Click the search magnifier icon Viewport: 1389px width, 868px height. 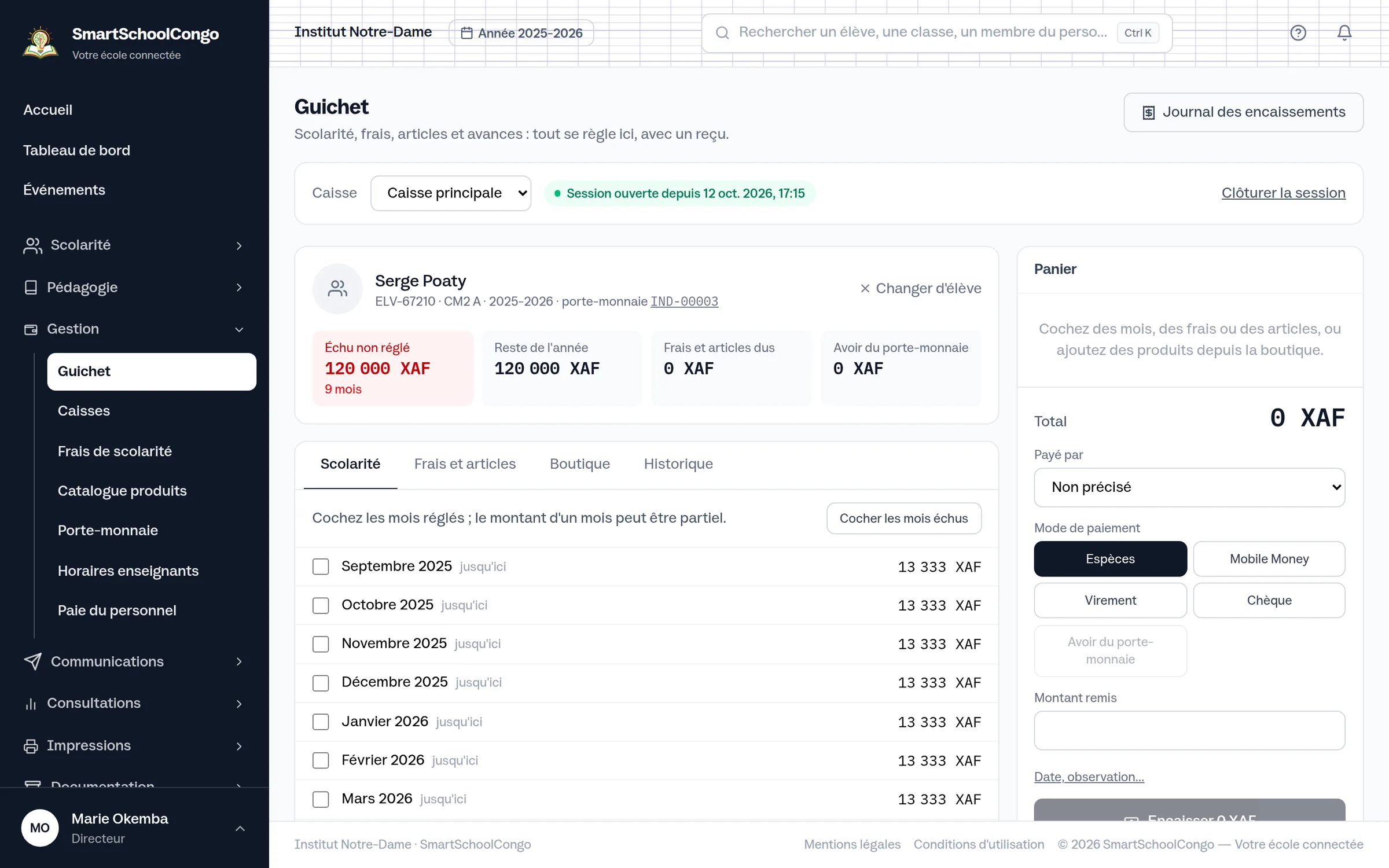coord(722,33)
